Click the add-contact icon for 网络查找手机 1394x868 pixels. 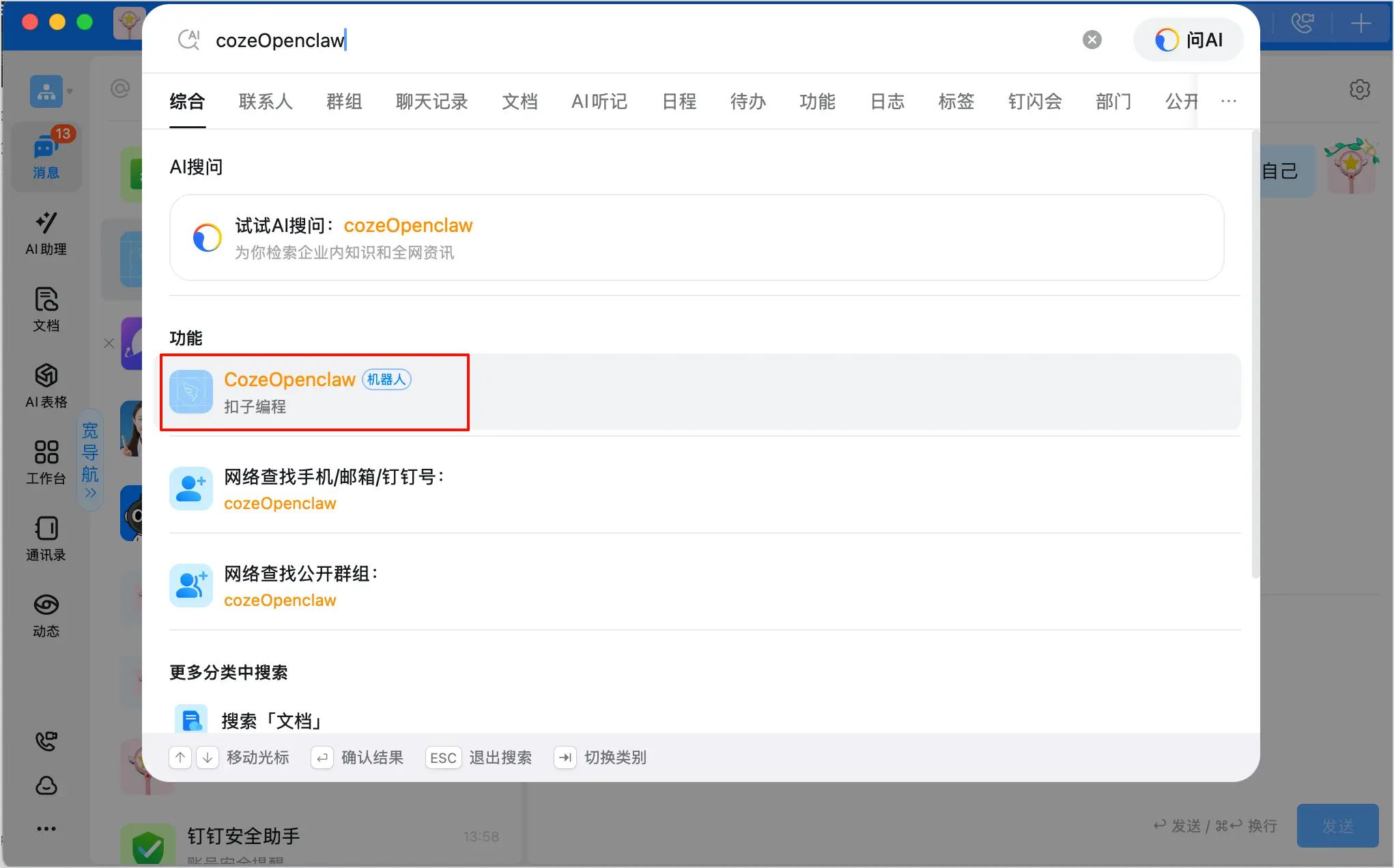(191, 489)
